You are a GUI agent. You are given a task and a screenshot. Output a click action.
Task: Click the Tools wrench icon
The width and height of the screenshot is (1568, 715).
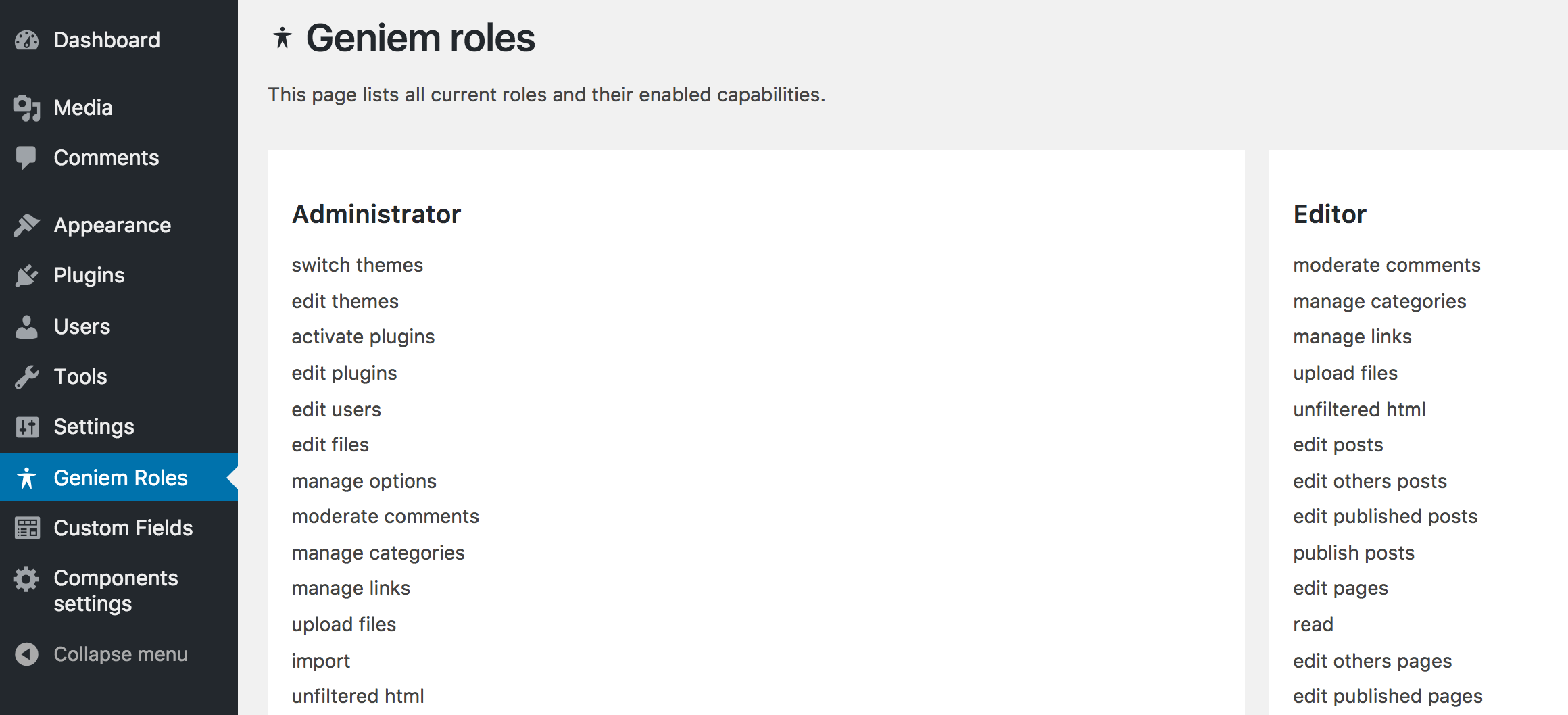26,377
